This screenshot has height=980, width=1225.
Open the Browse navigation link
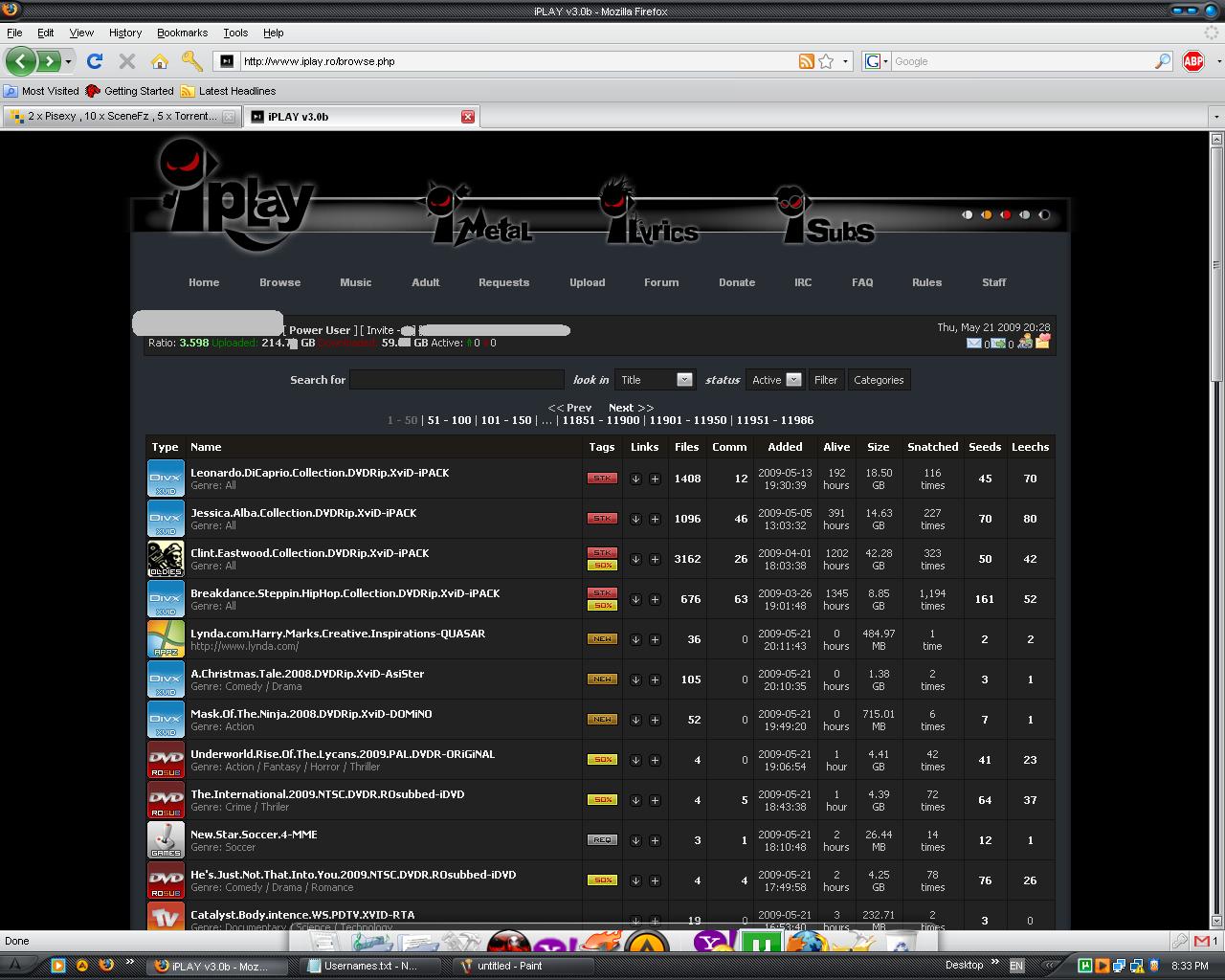(x=279, y=282)
